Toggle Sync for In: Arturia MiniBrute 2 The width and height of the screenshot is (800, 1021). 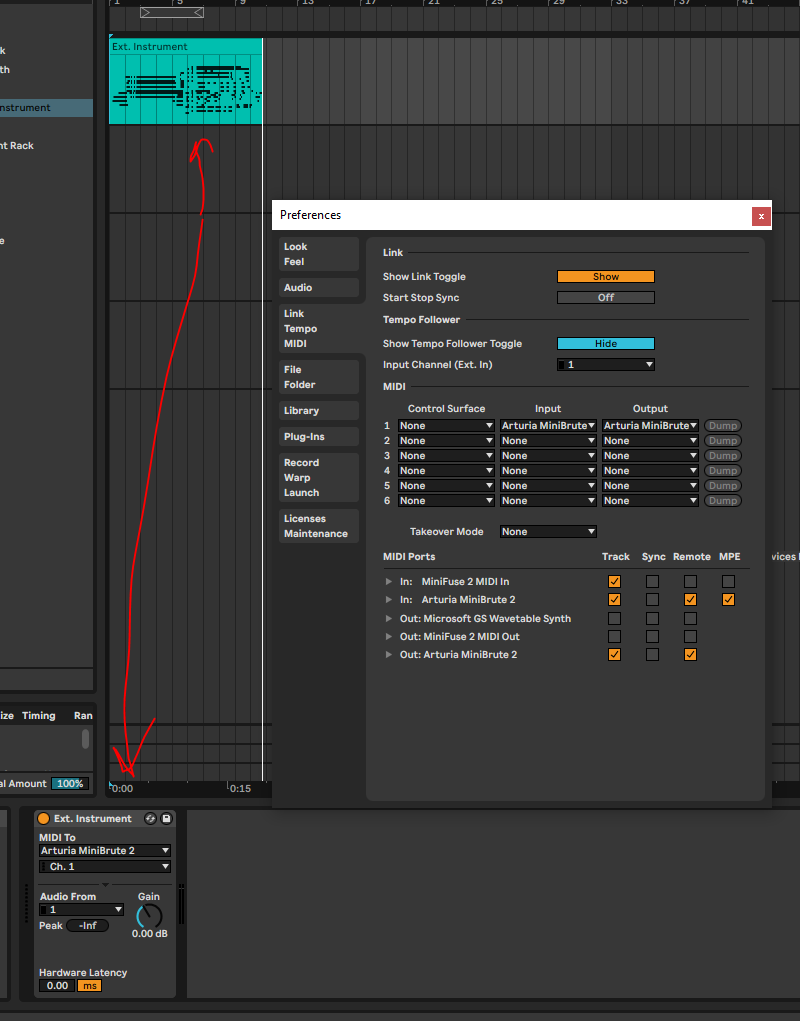click(x=652, y=600)
